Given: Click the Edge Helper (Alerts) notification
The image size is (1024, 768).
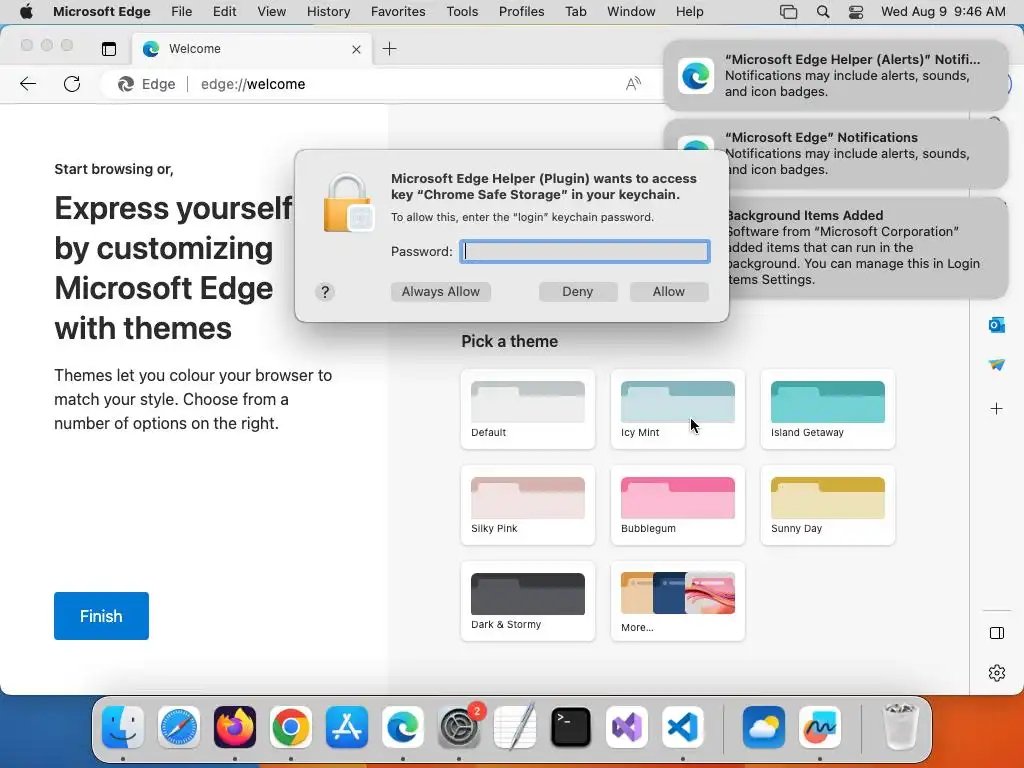Looking at the screenshot, I should (836, 76).
